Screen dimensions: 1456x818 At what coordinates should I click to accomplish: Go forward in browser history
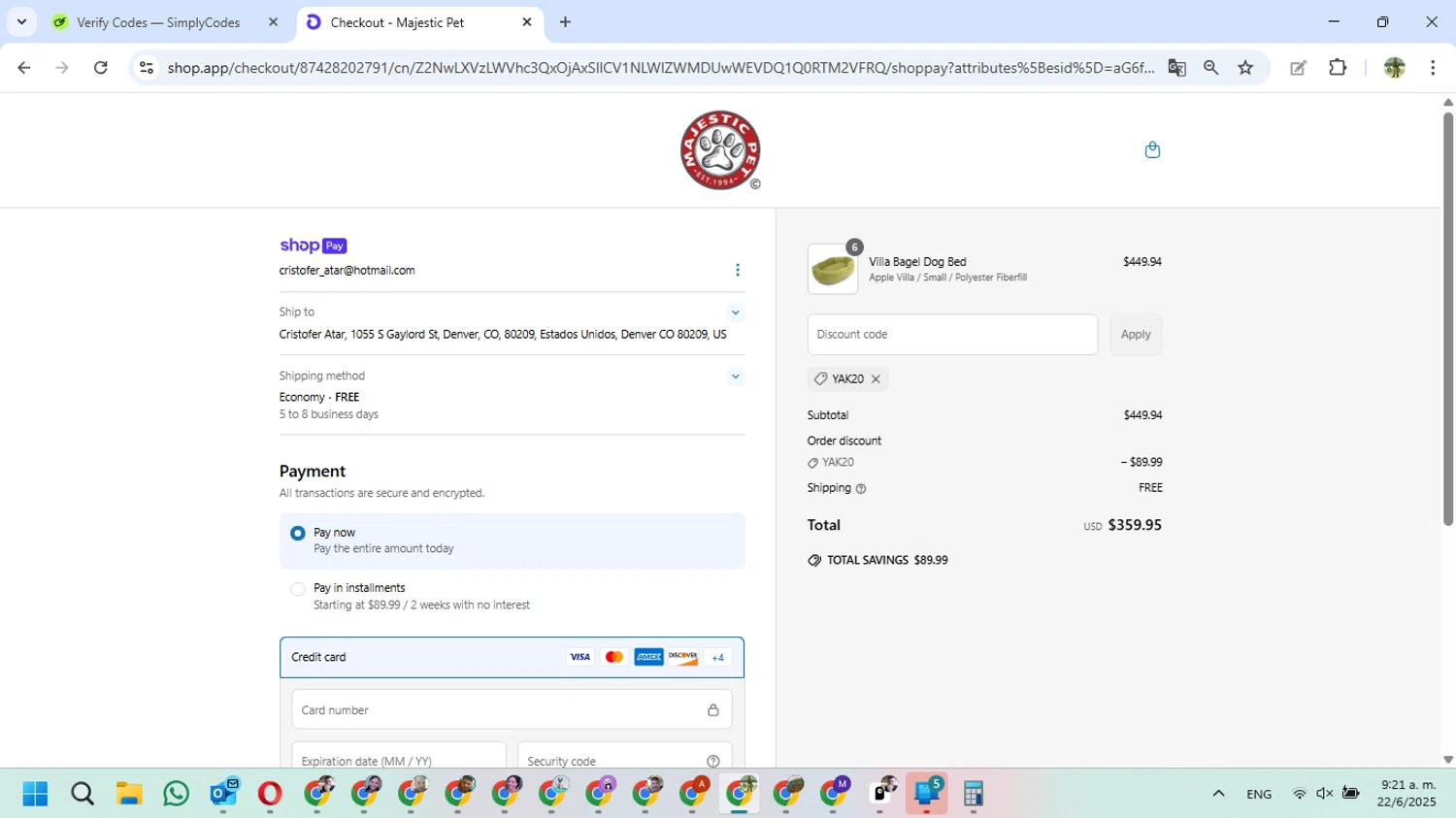pyautogui.click(x=62, y=68)
